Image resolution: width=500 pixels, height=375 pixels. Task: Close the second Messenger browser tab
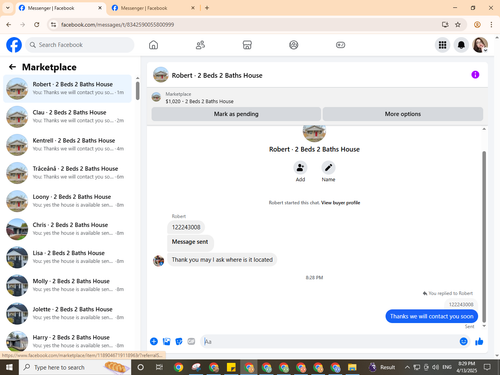click(x=193, y=8)
